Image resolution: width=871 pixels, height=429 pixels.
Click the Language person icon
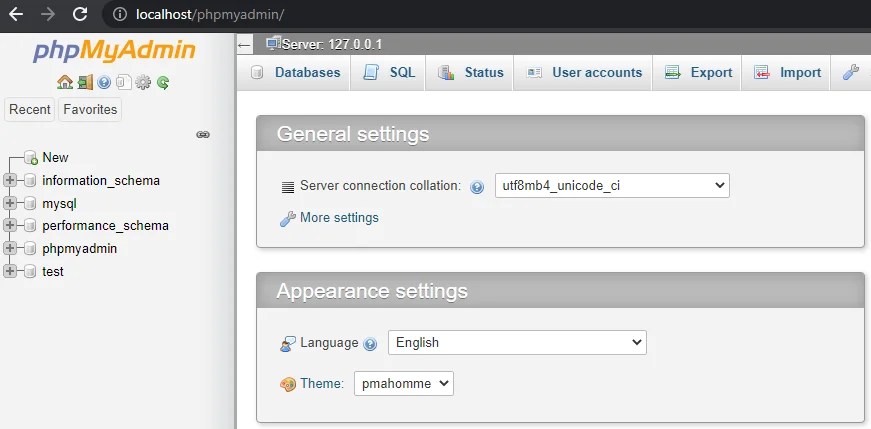[288, 344]
